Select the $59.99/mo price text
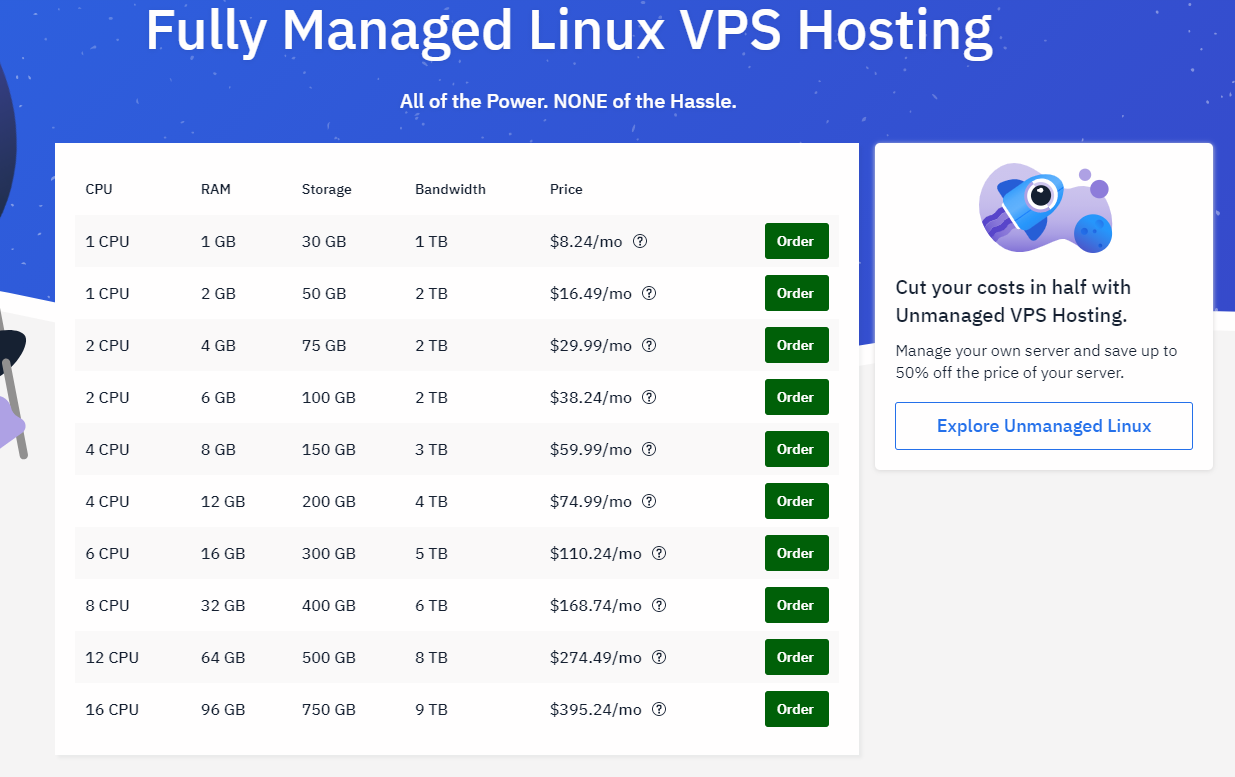 591,449
